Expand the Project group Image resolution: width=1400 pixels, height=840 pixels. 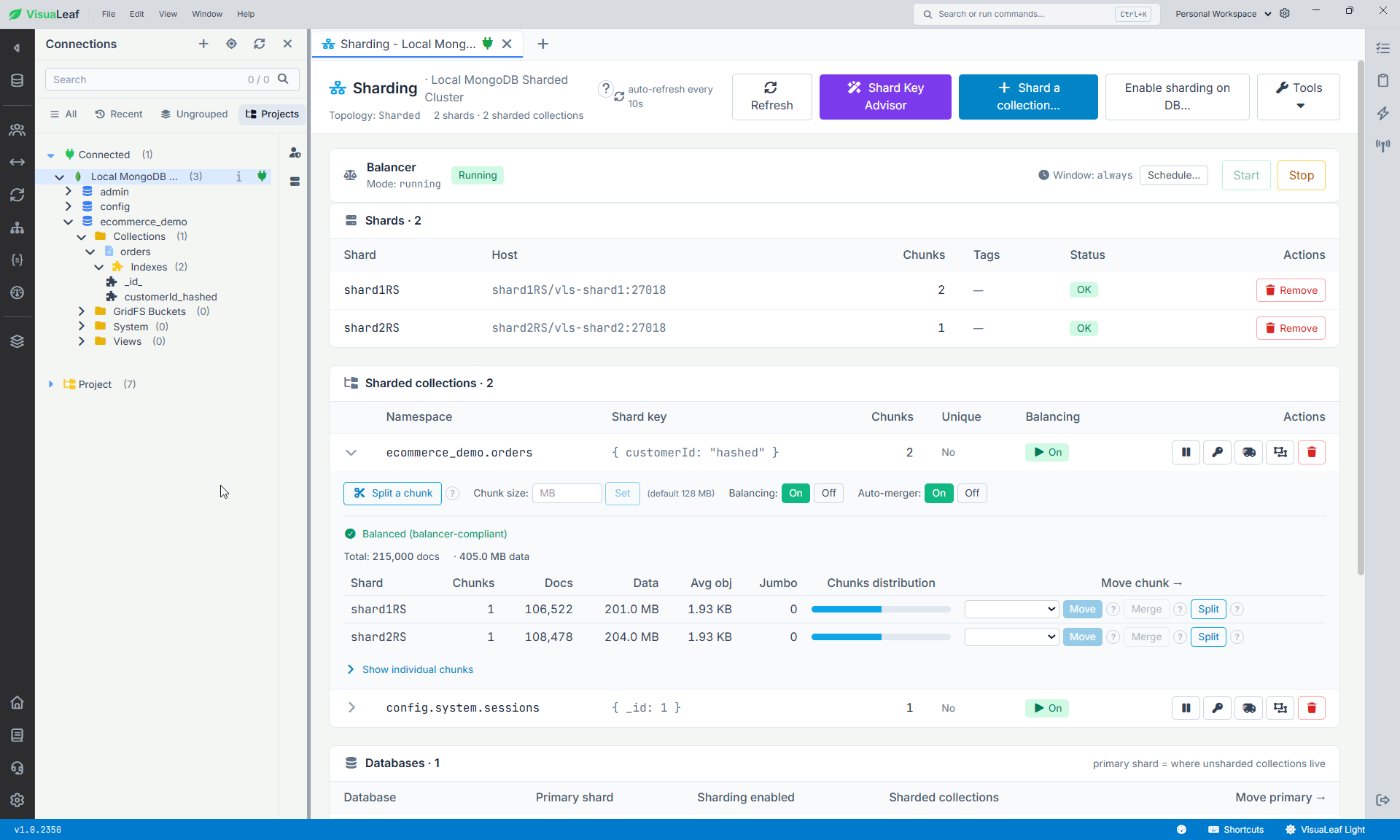point(51,384)
